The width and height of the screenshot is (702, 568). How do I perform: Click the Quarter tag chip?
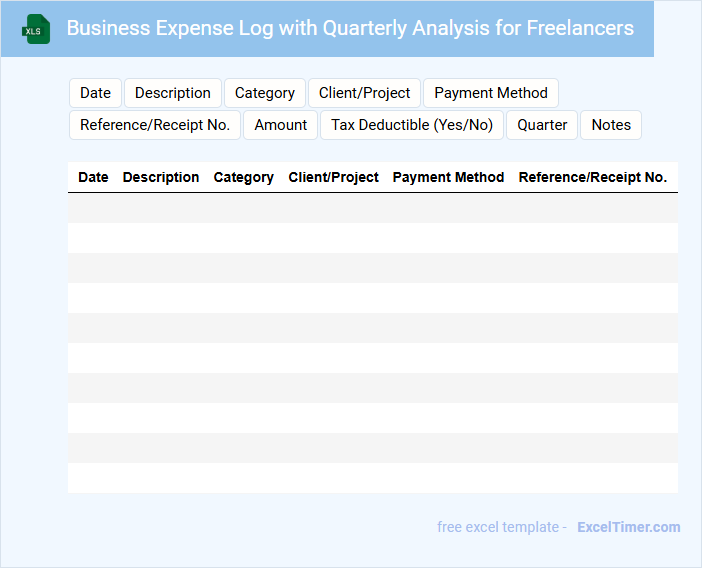542,125
